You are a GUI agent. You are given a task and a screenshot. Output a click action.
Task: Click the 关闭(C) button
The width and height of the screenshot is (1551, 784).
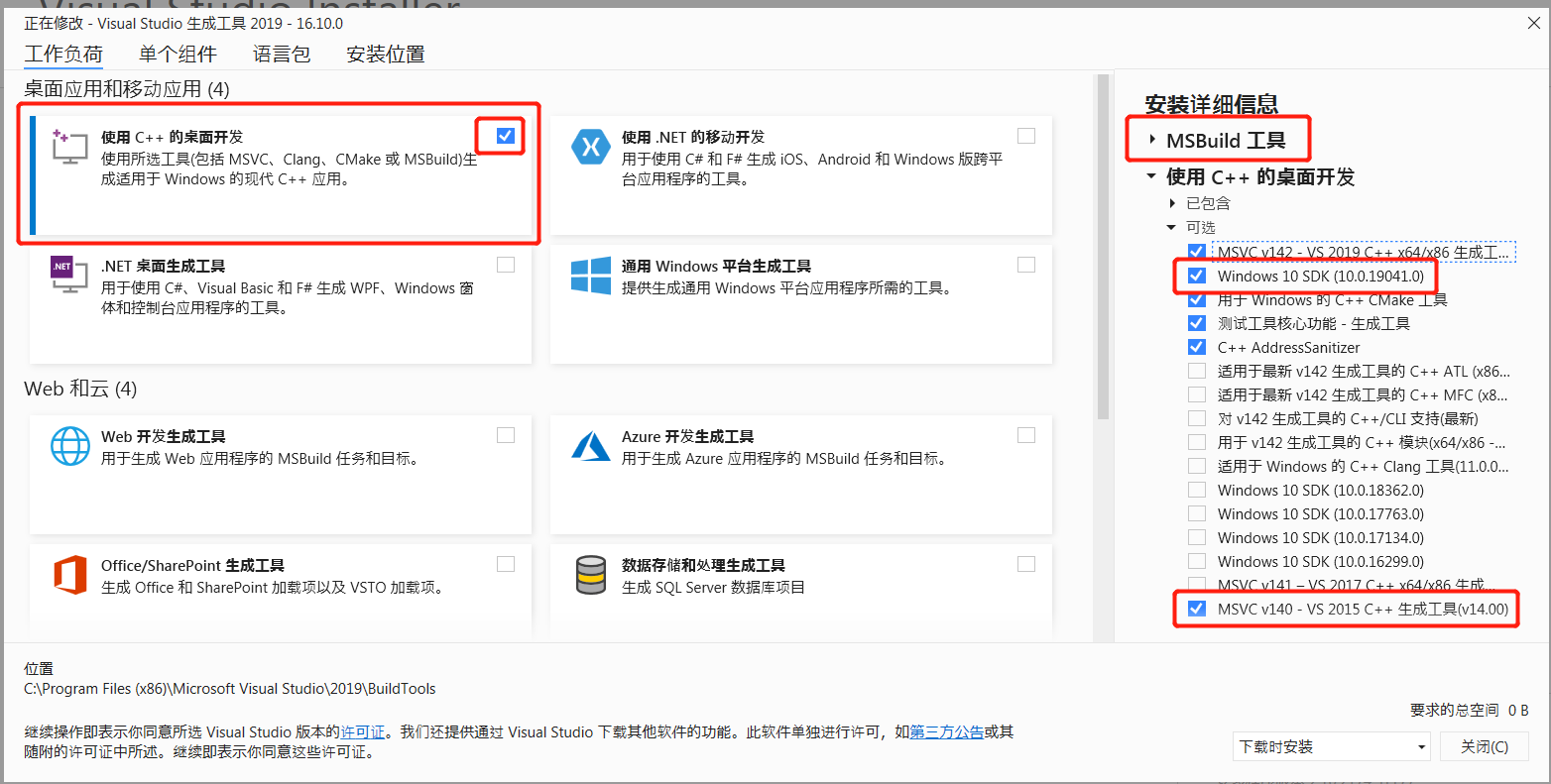1485,746
